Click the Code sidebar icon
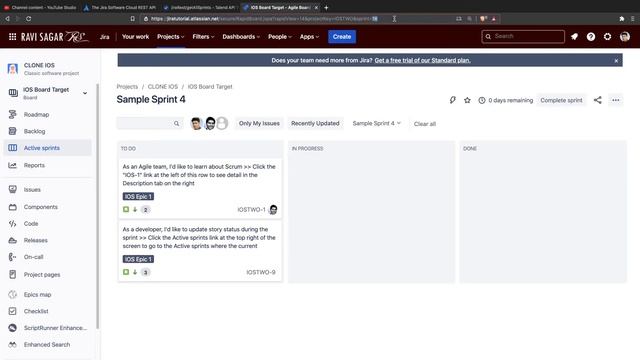640x360 pixels. pyautogui.click(x=13, y=224)
